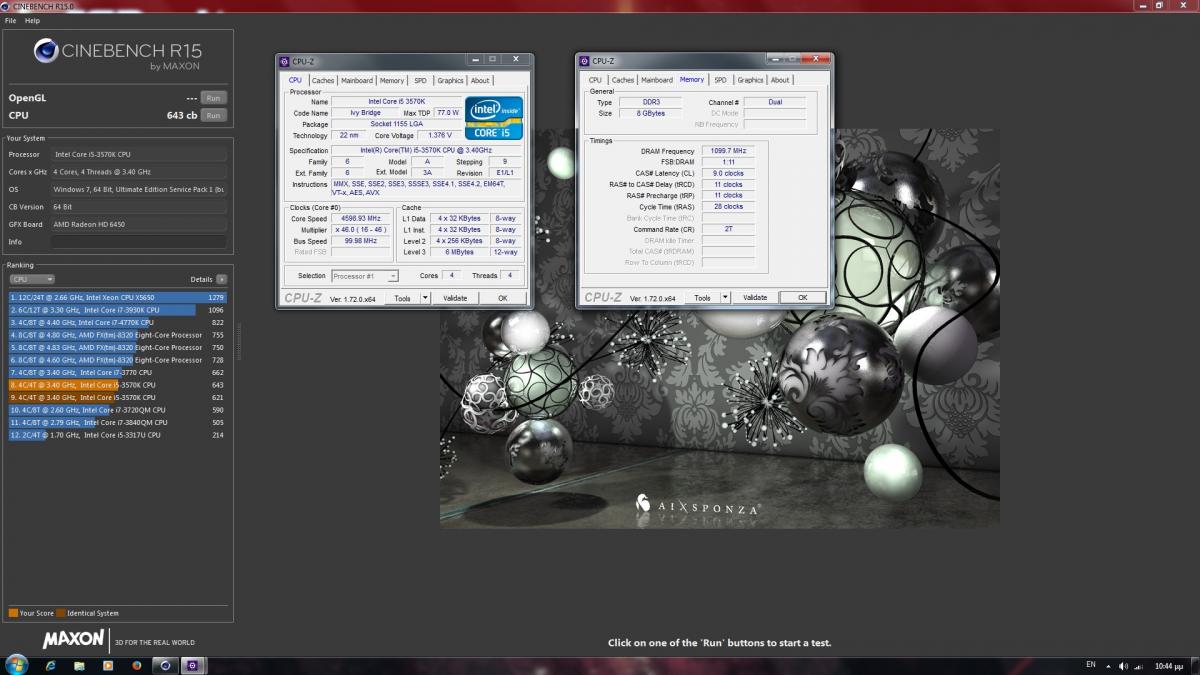Click Validate in left CPU-Z window

(455, 298)
